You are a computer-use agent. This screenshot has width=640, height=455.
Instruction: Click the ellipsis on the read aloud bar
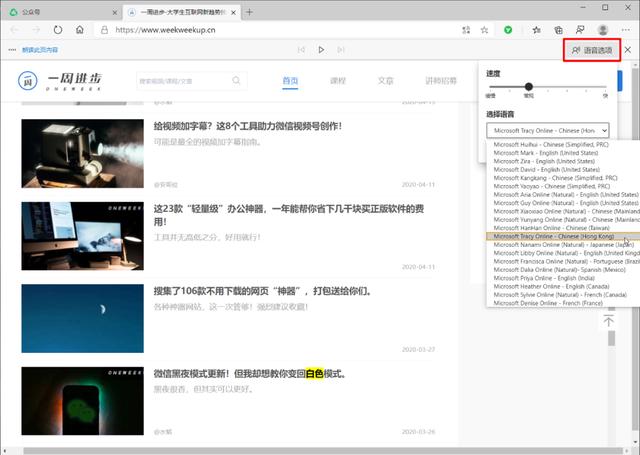(x=12, y=50)
